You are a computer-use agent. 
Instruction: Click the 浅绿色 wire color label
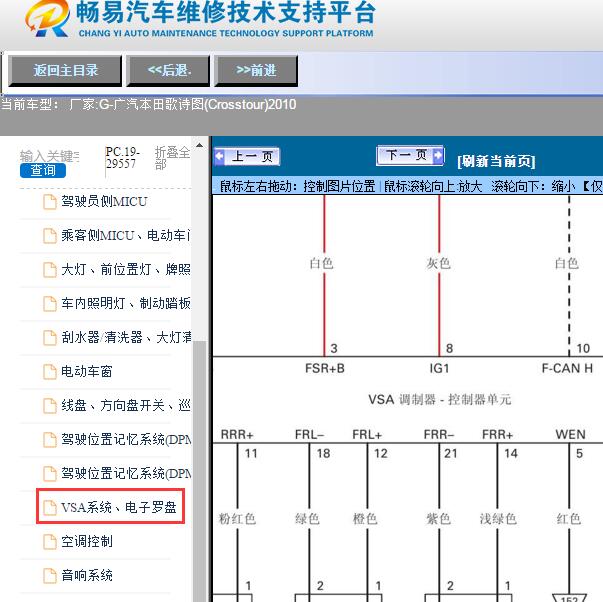[x=498, y=519]
